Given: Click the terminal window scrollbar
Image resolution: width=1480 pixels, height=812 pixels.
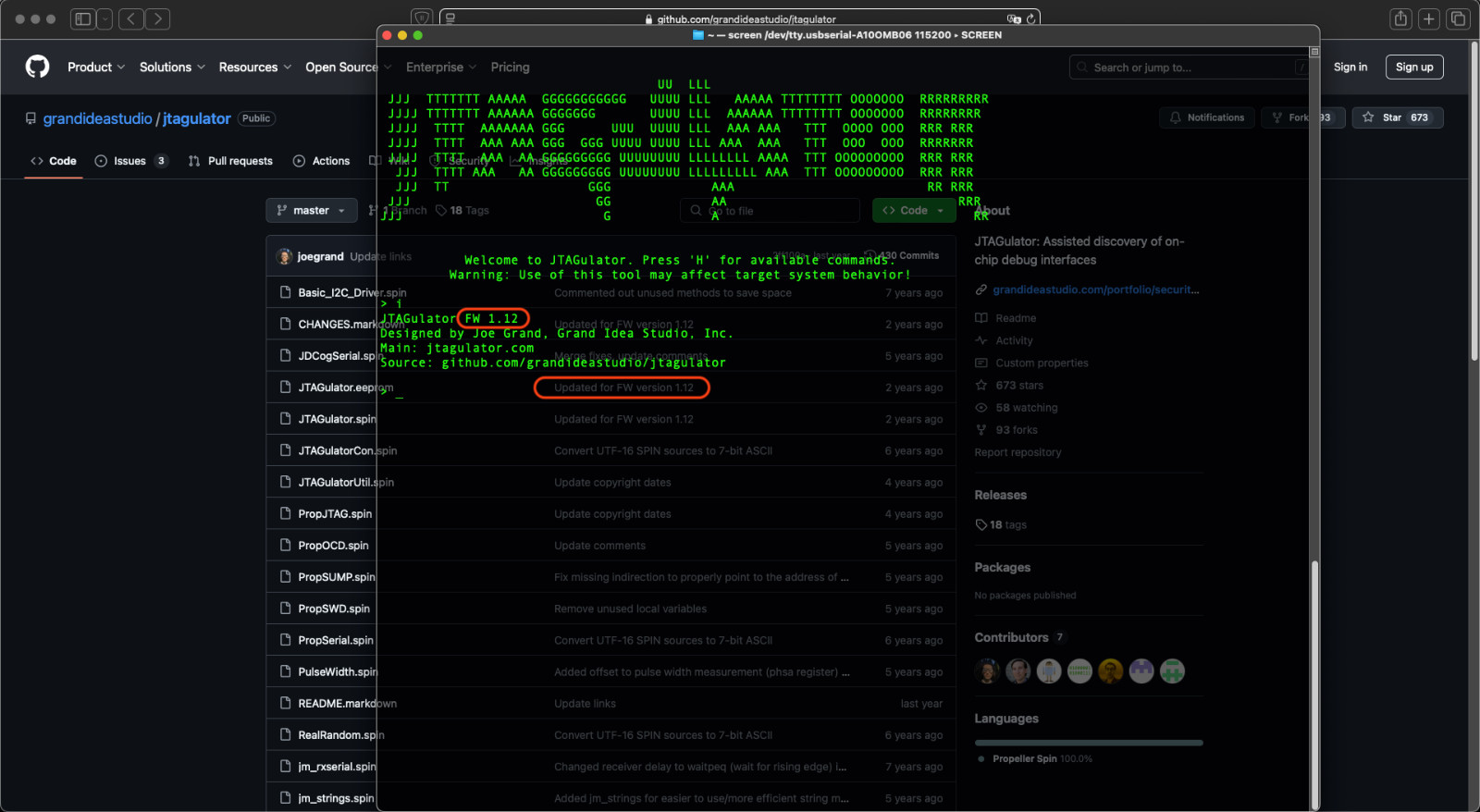Looking at the screenshot, I should (x=1313, y=684).
